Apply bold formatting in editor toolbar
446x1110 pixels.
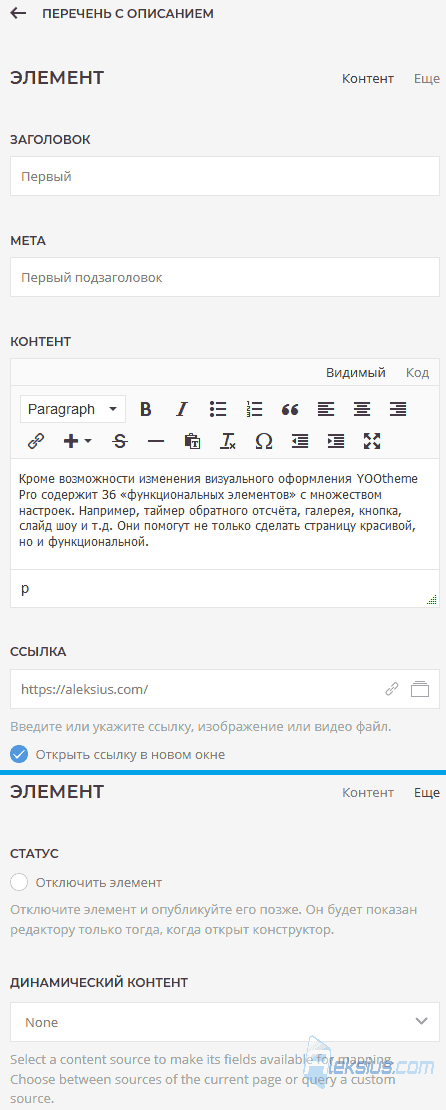[x=146, y=409]
